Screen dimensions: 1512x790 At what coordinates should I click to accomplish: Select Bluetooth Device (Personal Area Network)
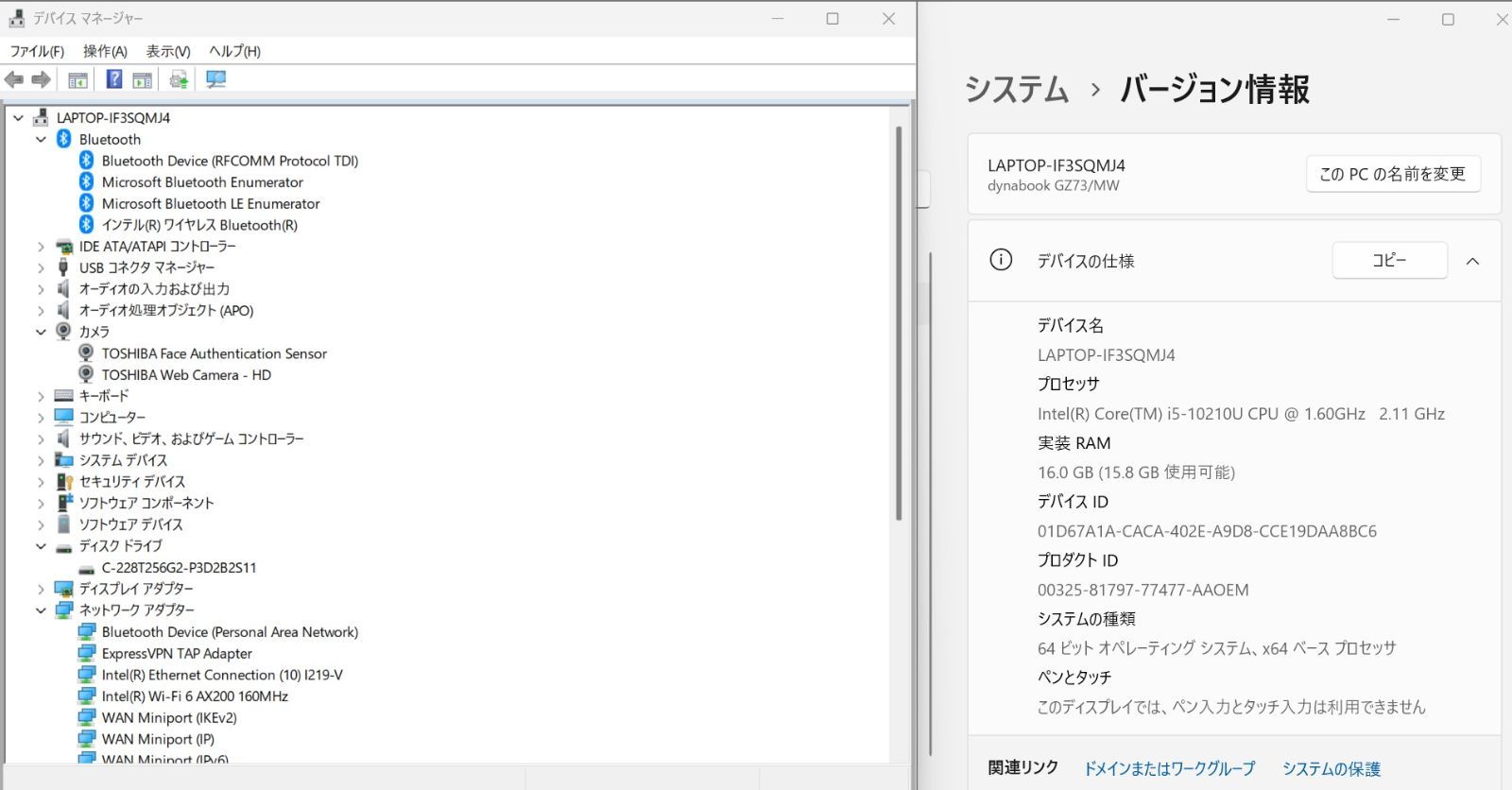click(230, 632)
